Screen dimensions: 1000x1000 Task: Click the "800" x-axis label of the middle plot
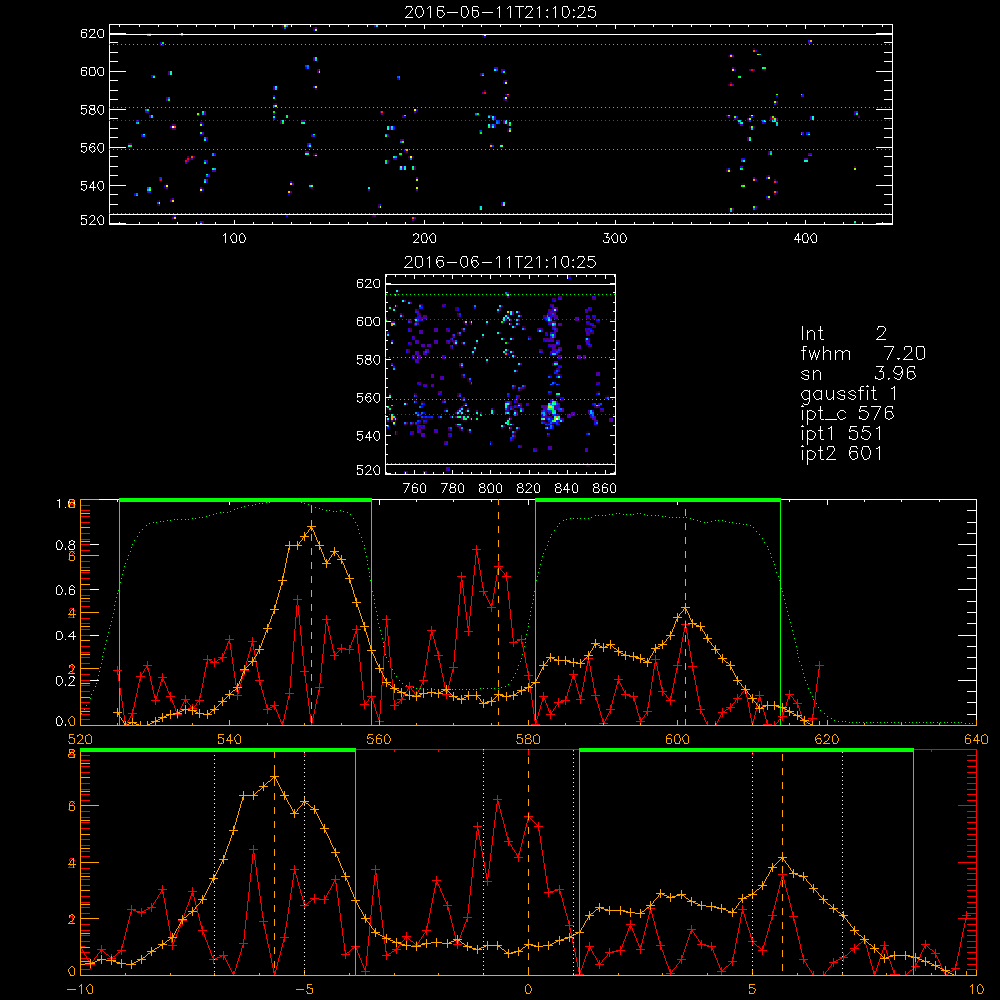point(491,489)
